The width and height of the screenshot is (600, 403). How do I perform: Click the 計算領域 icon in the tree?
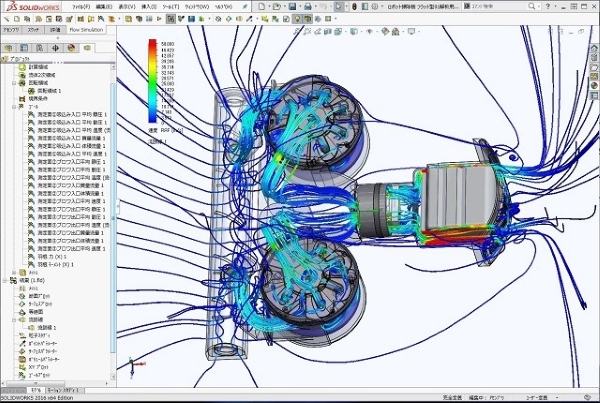point(23,67)
